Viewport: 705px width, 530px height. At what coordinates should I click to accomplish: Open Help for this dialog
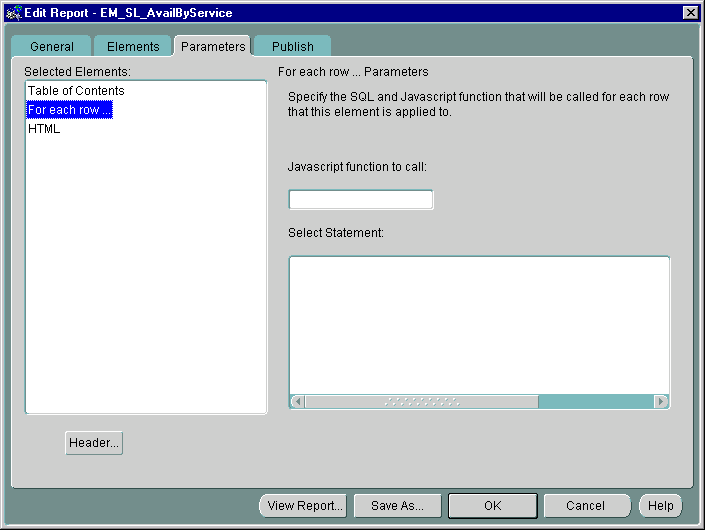(660, 506)
